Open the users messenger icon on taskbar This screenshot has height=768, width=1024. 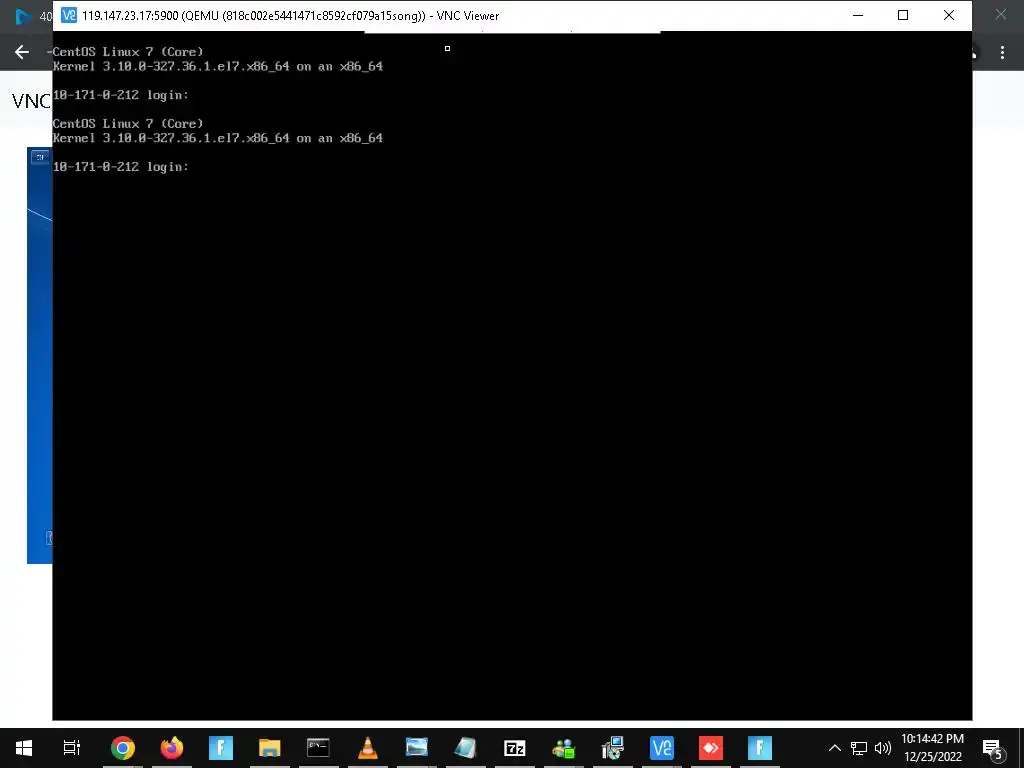[564, 748]
